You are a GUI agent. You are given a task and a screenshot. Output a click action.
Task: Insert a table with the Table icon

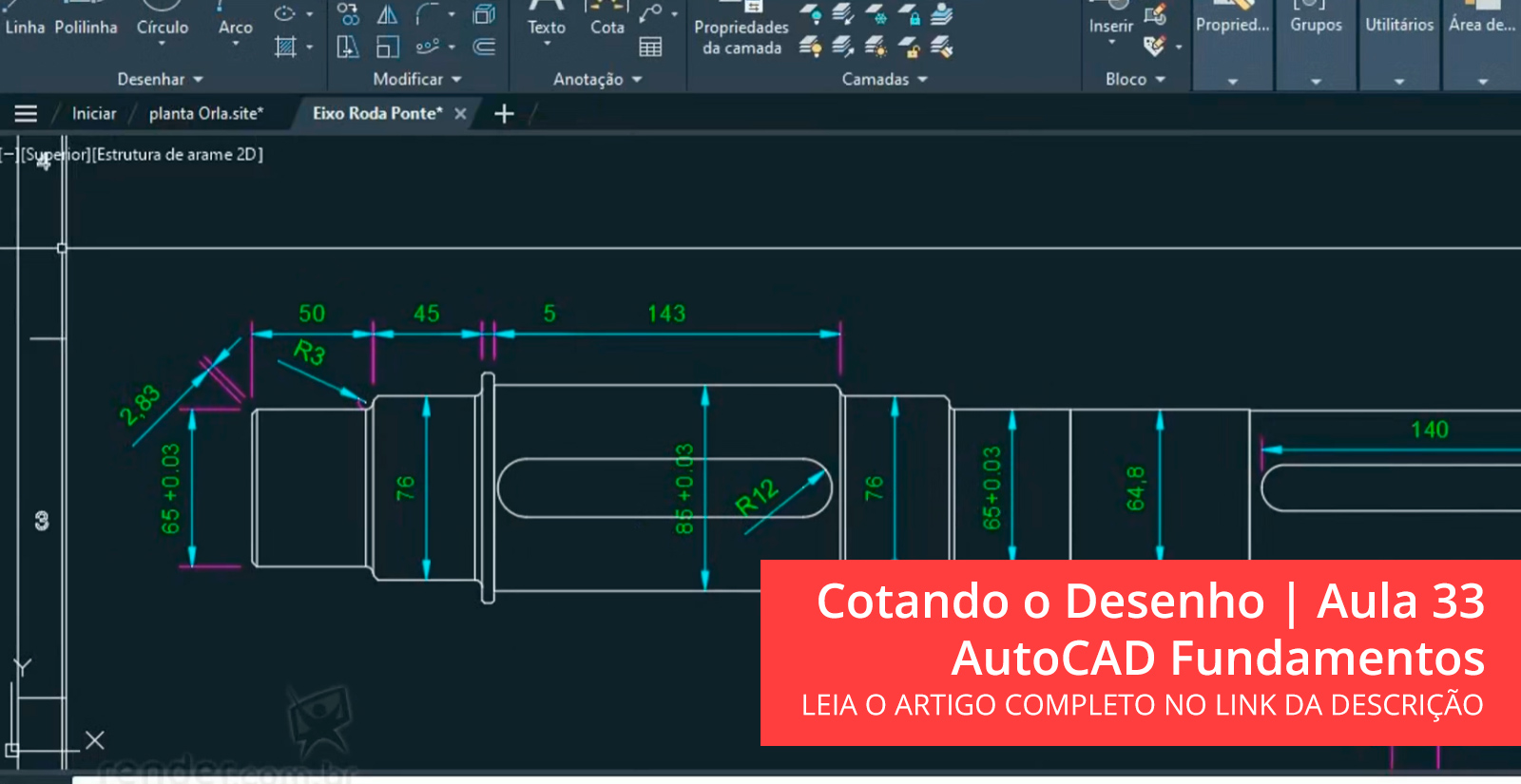pos(650,47)
